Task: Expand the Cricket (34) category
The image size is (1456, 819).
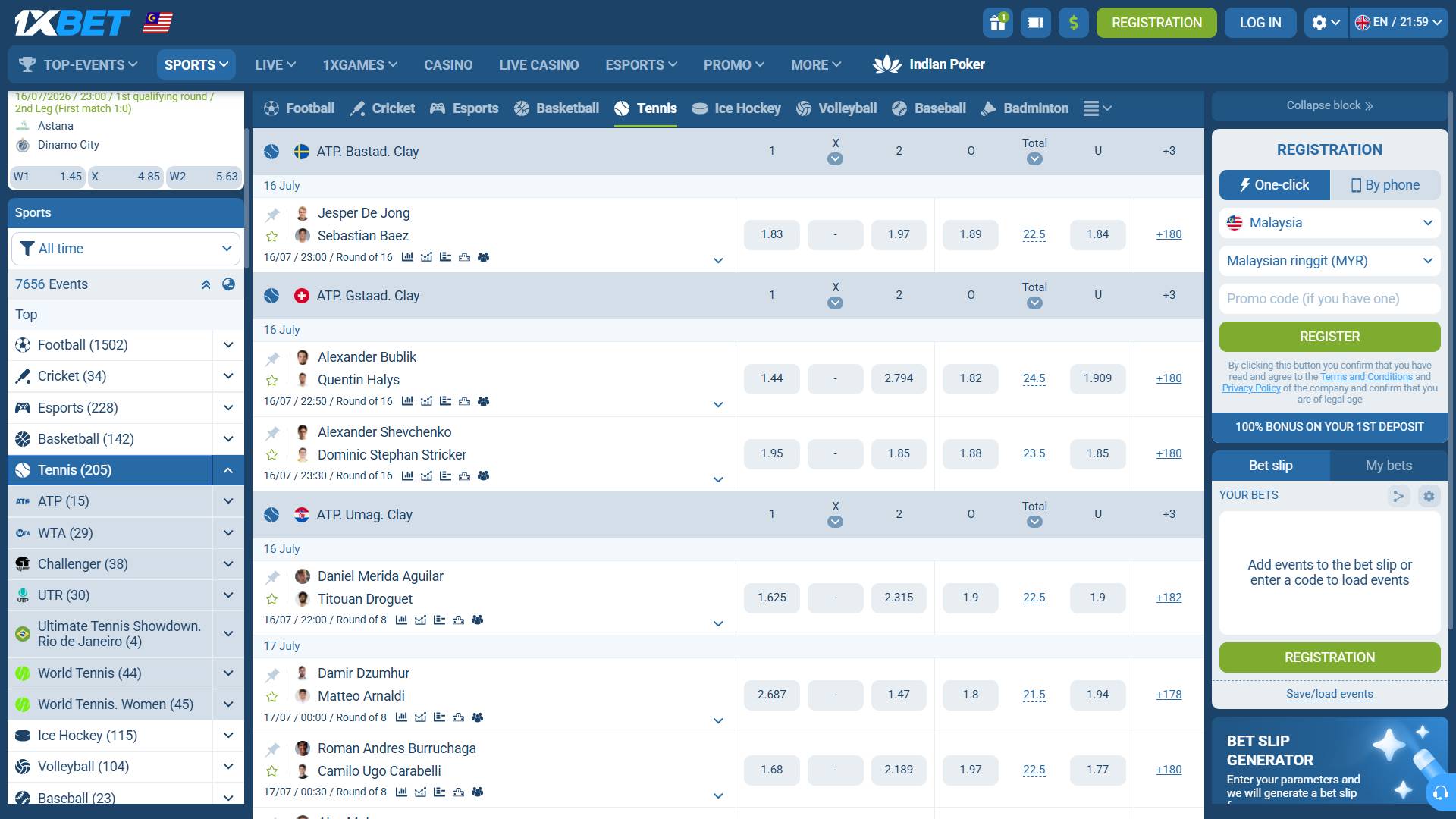Action: (x=228, y=376)
